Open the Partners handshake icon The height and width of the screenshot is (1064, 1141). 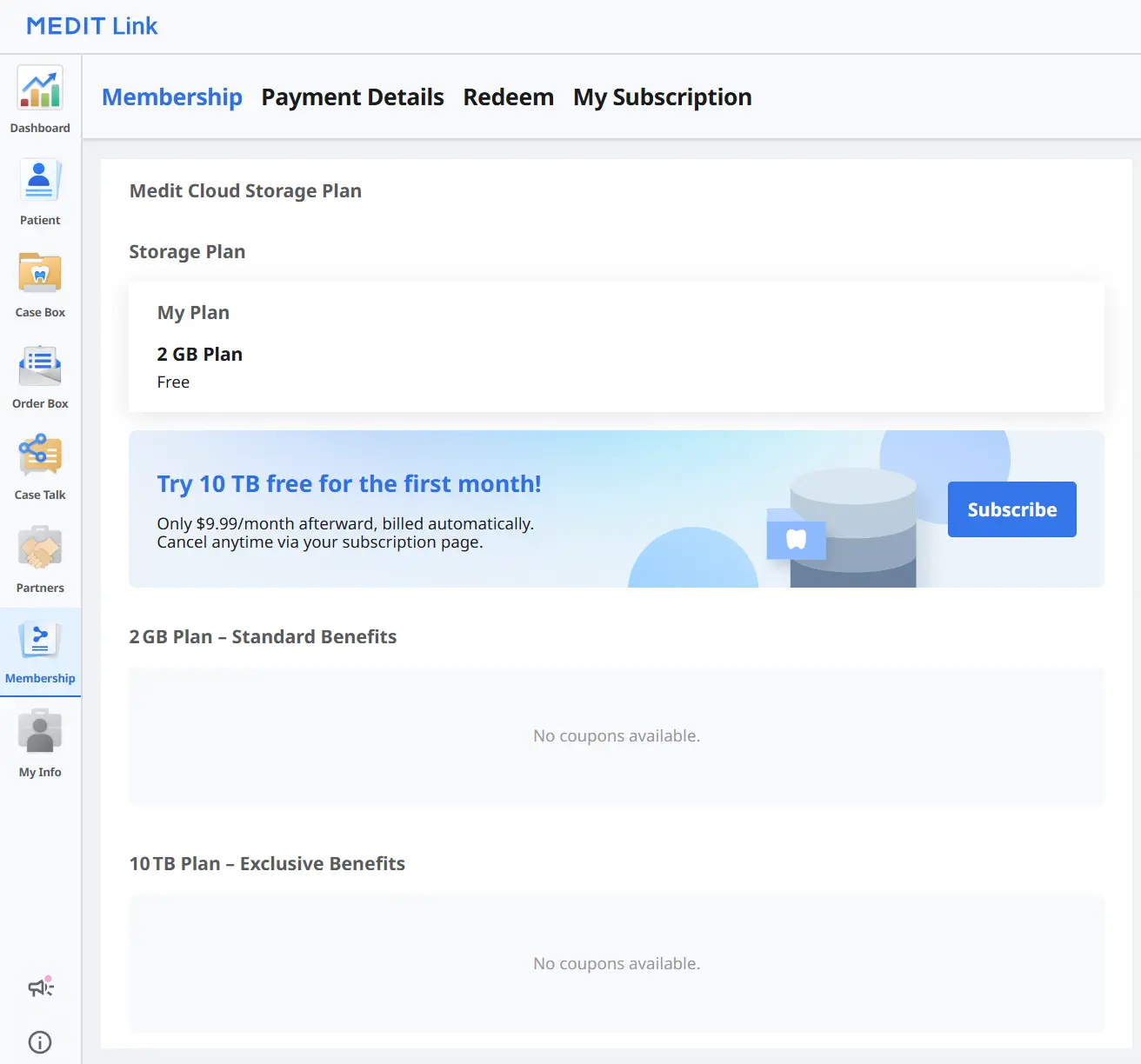tap(40, 549)
